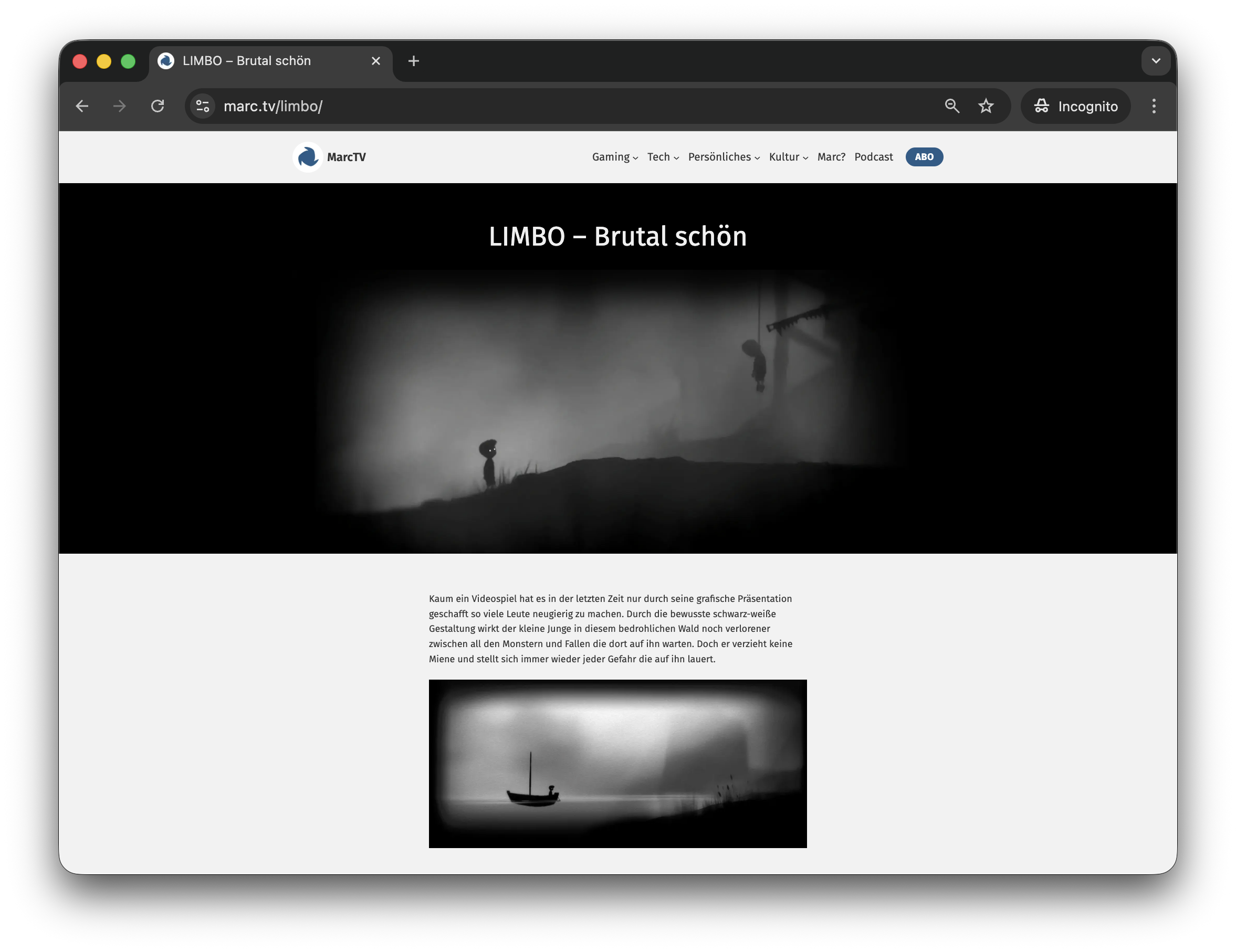Click the browser back arrow
Viewport: 1236px width, 952px height.
pos(82,107)
